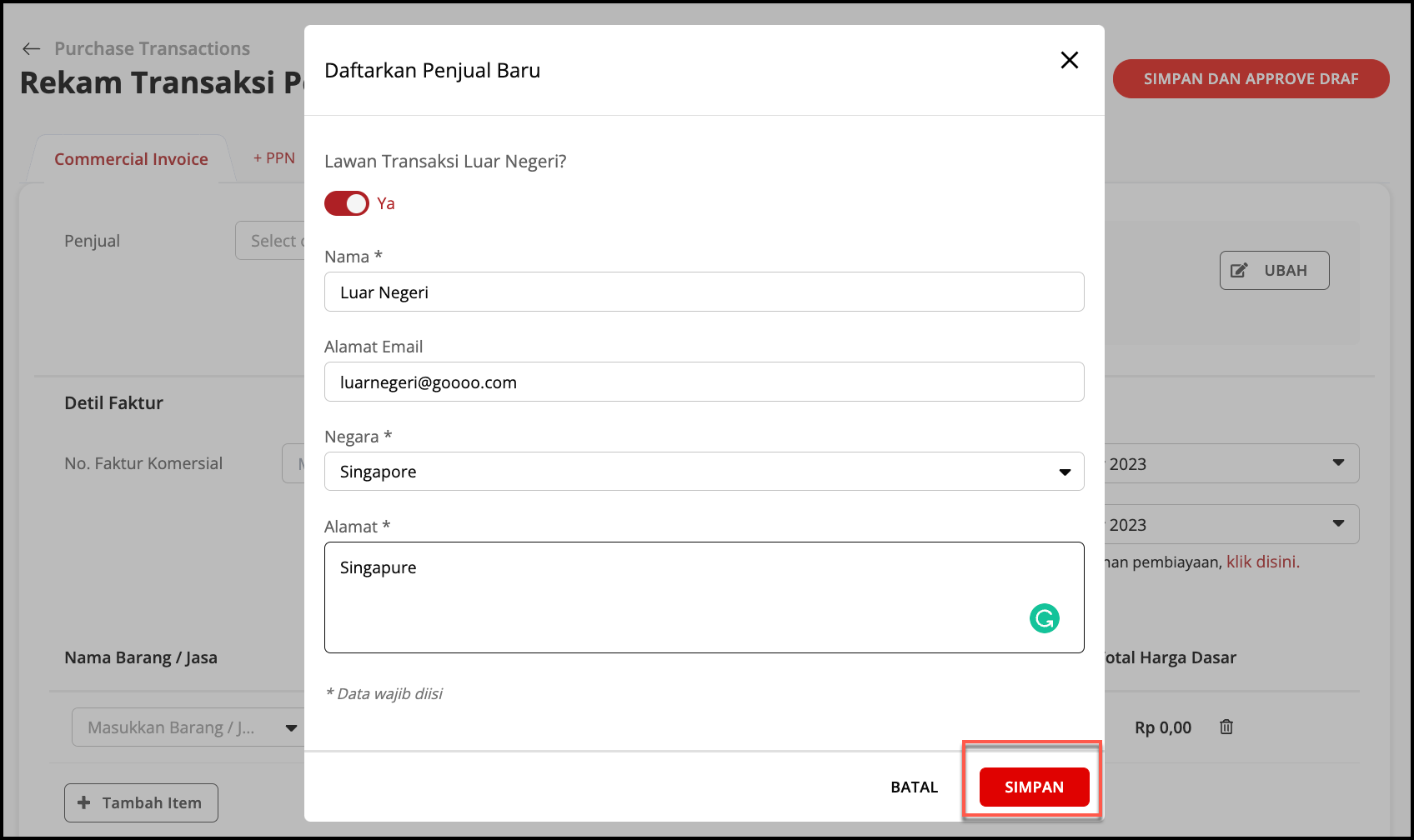
Task: Delete the item row via trash icon
Action: click(x=1226, y=727)
